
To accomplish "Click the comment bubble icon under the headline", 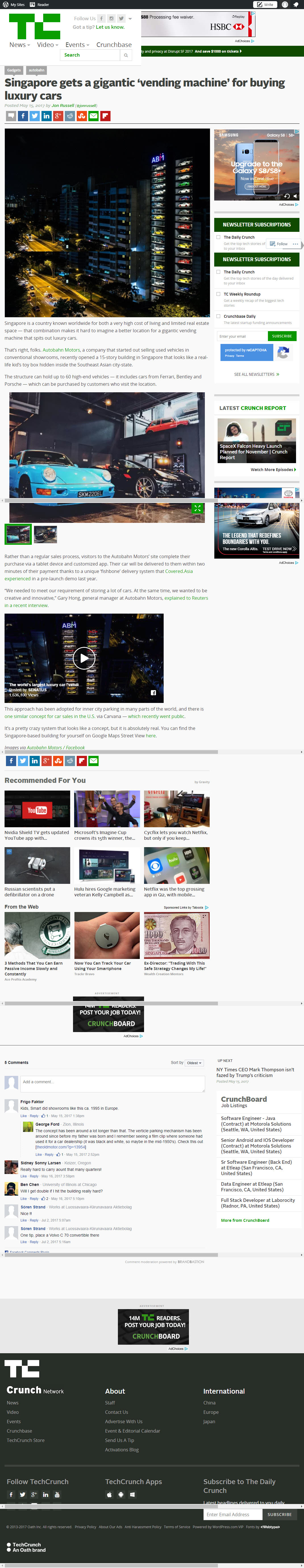I will [11, 116].
